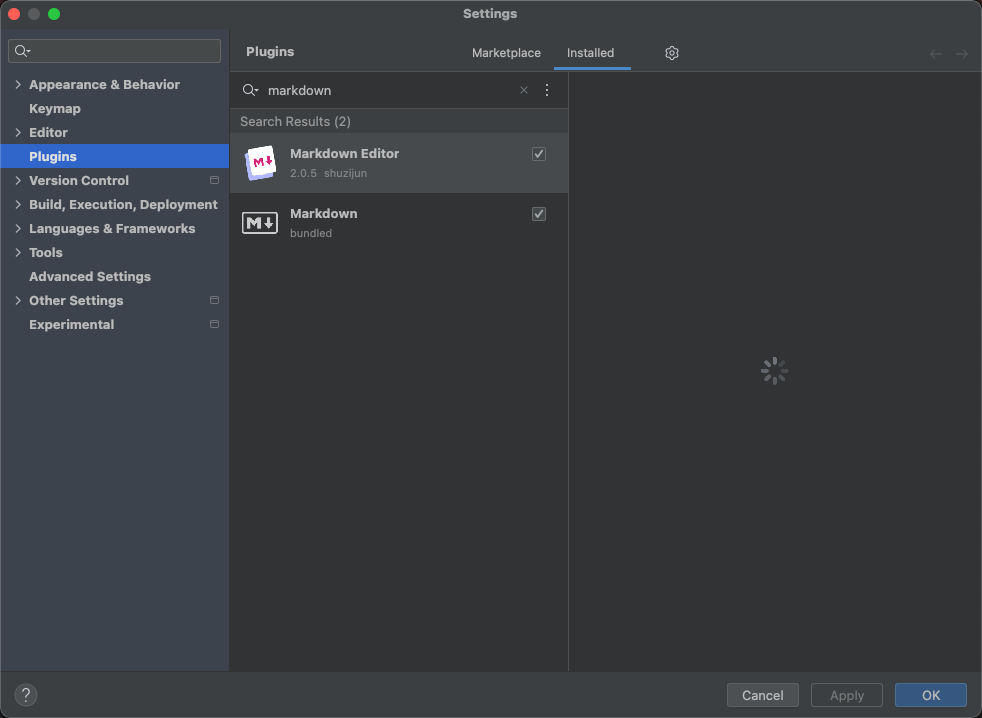Click the Settings window title

pyautogui.click(x=490, y=14)
